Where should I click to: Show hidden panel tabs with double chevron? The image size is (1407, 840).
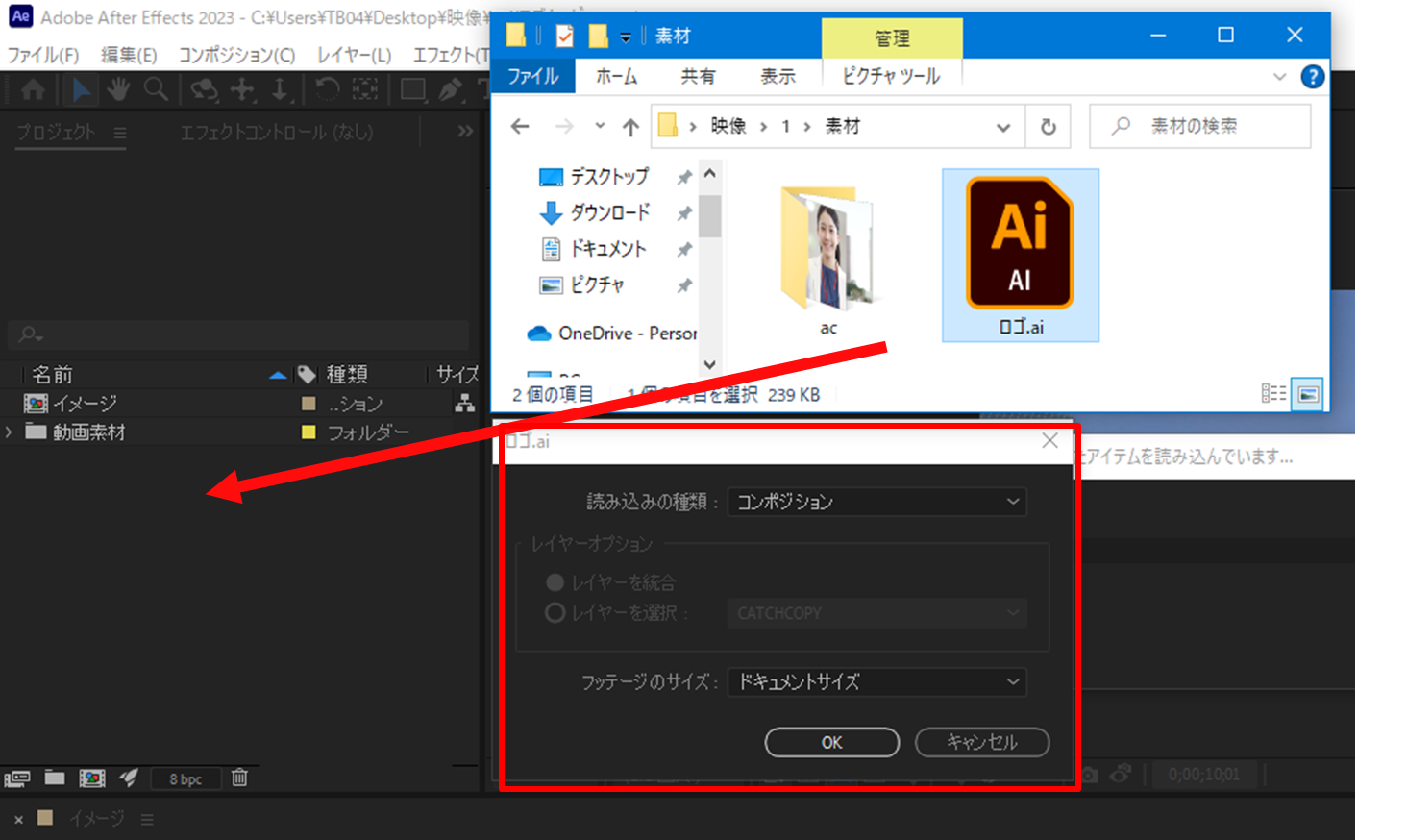click(x=465, y=132)
